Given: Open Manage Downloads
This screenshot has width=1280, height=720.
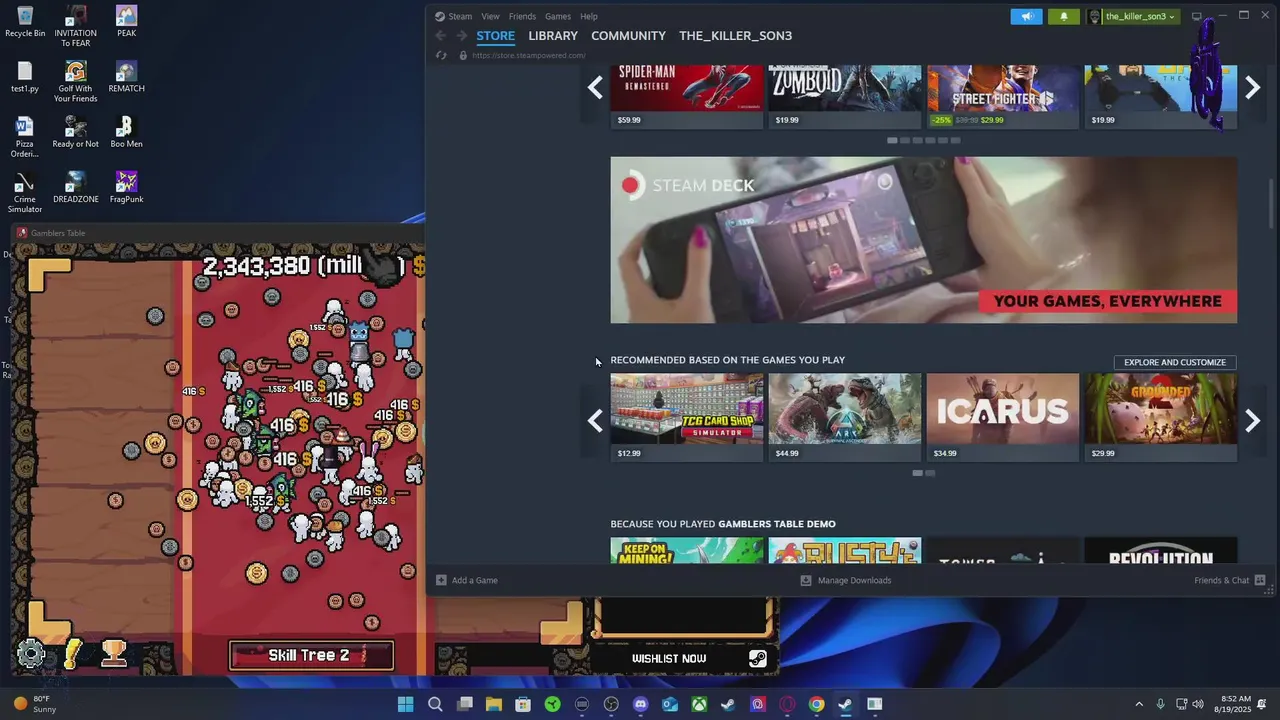Looking at the screenshot, I should [846, 580].
